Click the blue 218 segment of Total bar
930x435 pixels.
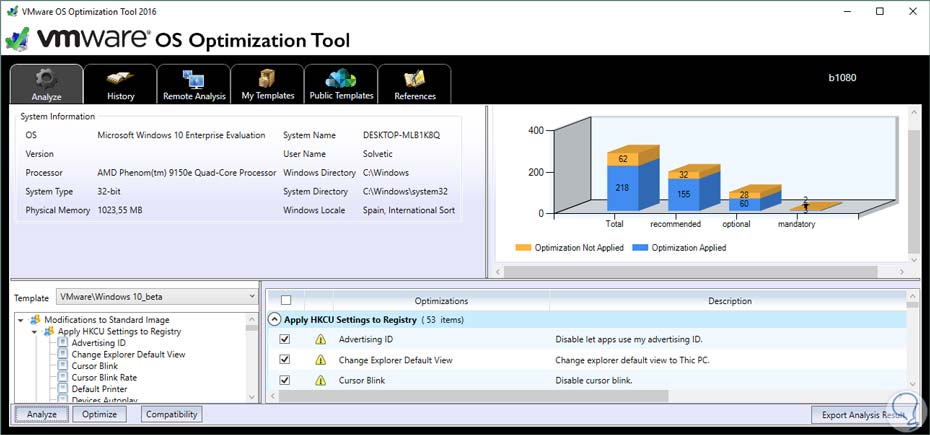tap(622, 188)
